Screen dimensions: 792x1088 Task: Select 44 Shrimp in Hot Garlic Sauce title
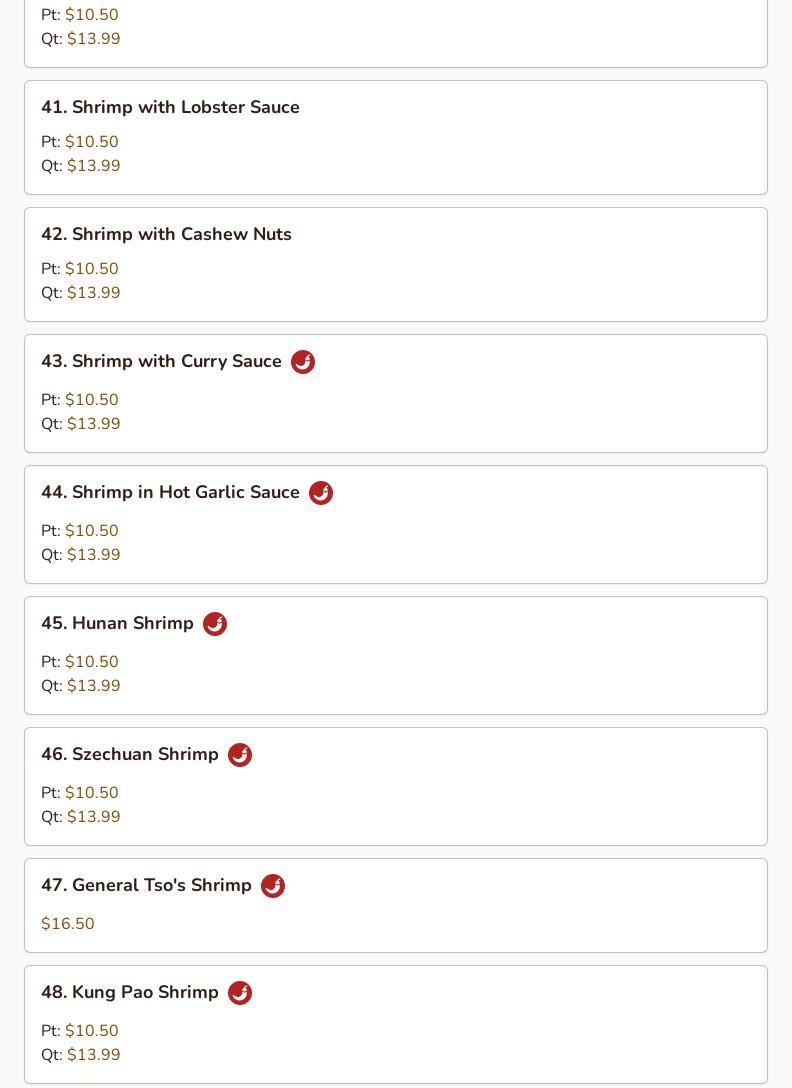click(170, 492)
